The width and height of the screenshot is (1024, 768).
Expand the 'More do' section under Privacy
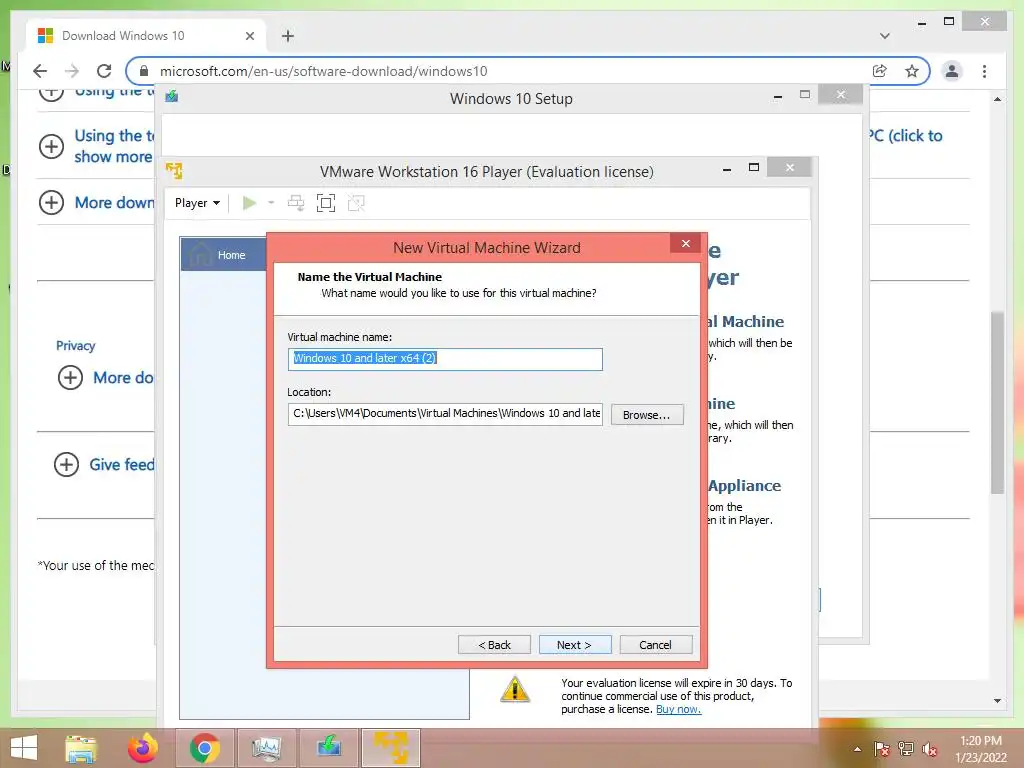(x=71, y=377)
